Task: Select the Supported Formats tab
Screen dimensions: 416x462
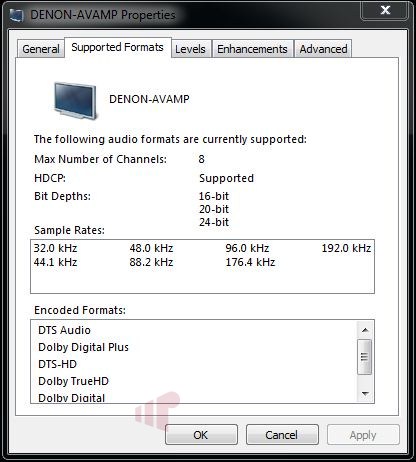Action: (117, 47)
